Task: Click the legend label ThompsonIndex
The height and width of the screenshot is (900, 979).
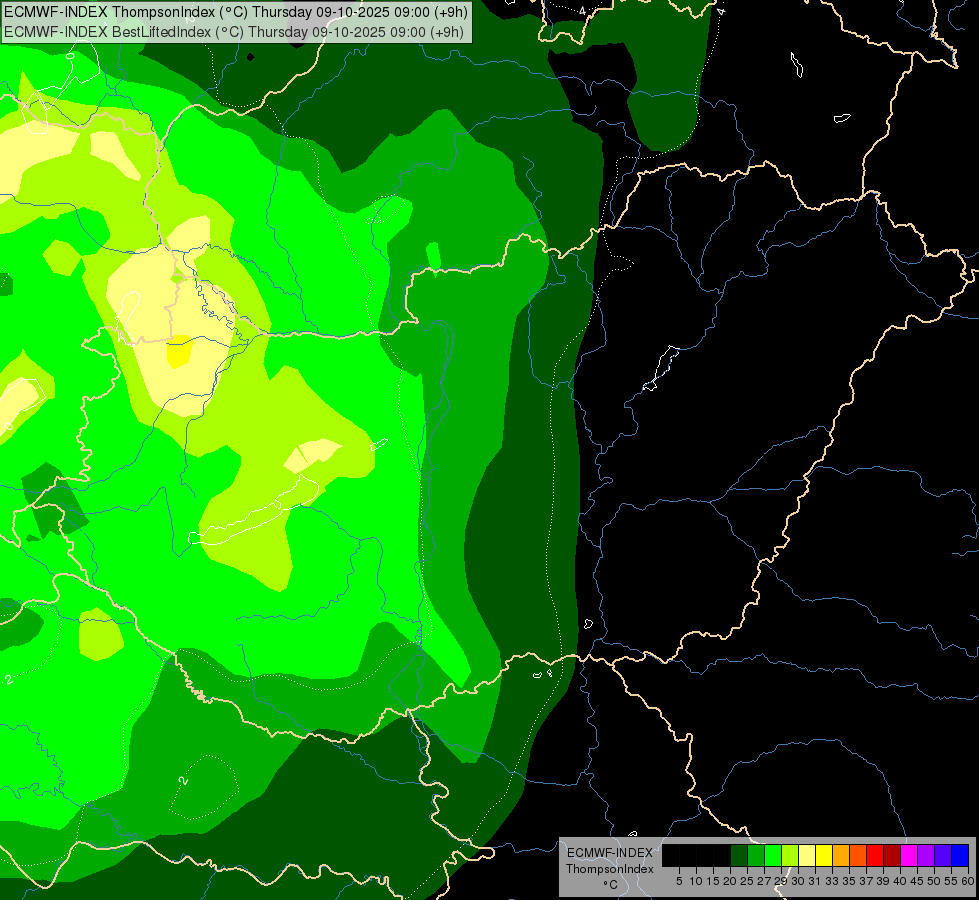Action: tap(610, 869)
